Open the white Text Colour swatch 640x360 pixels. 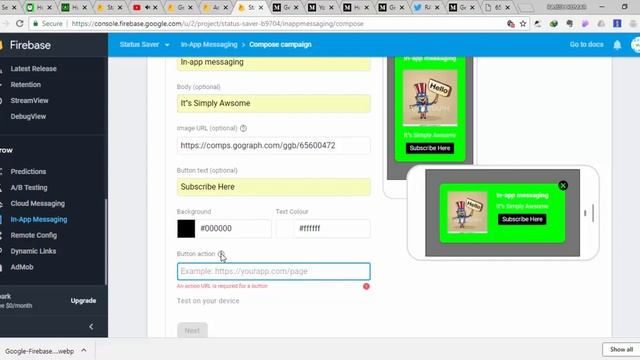coord(285,229)
